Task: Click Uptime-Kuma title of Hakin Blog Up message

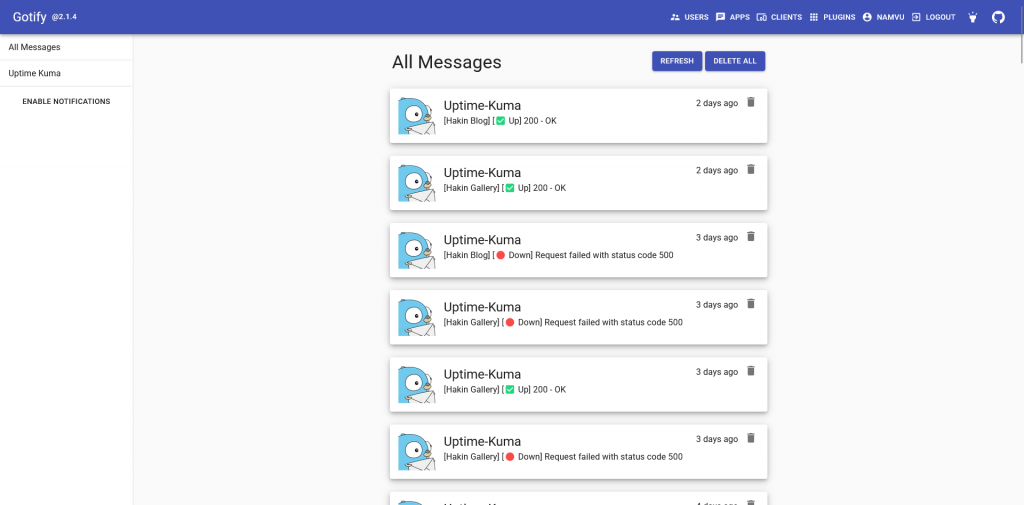Action: click(x=483, y=106)
